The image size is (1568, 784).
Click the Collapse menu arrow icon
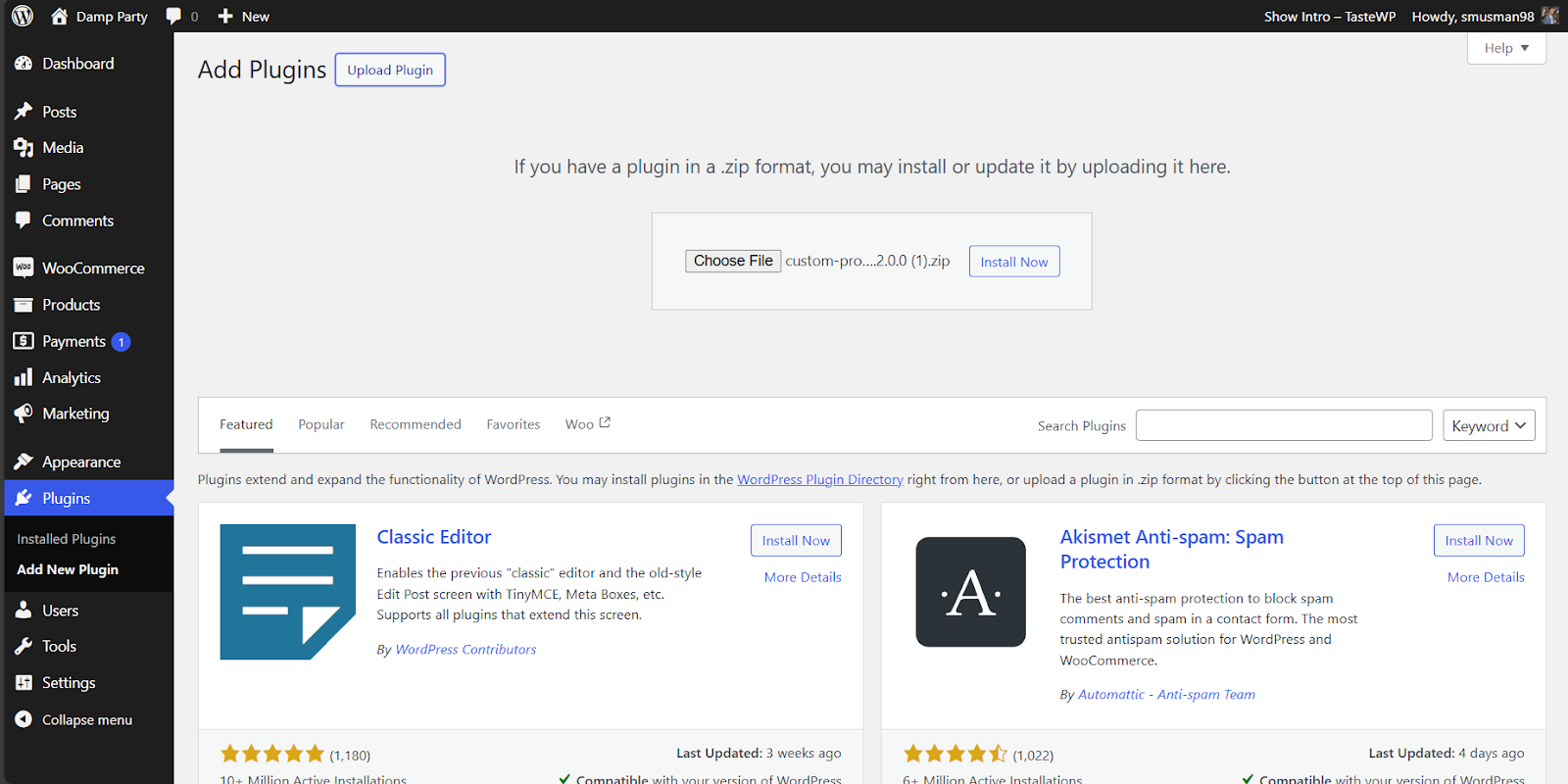coord(24,719)
